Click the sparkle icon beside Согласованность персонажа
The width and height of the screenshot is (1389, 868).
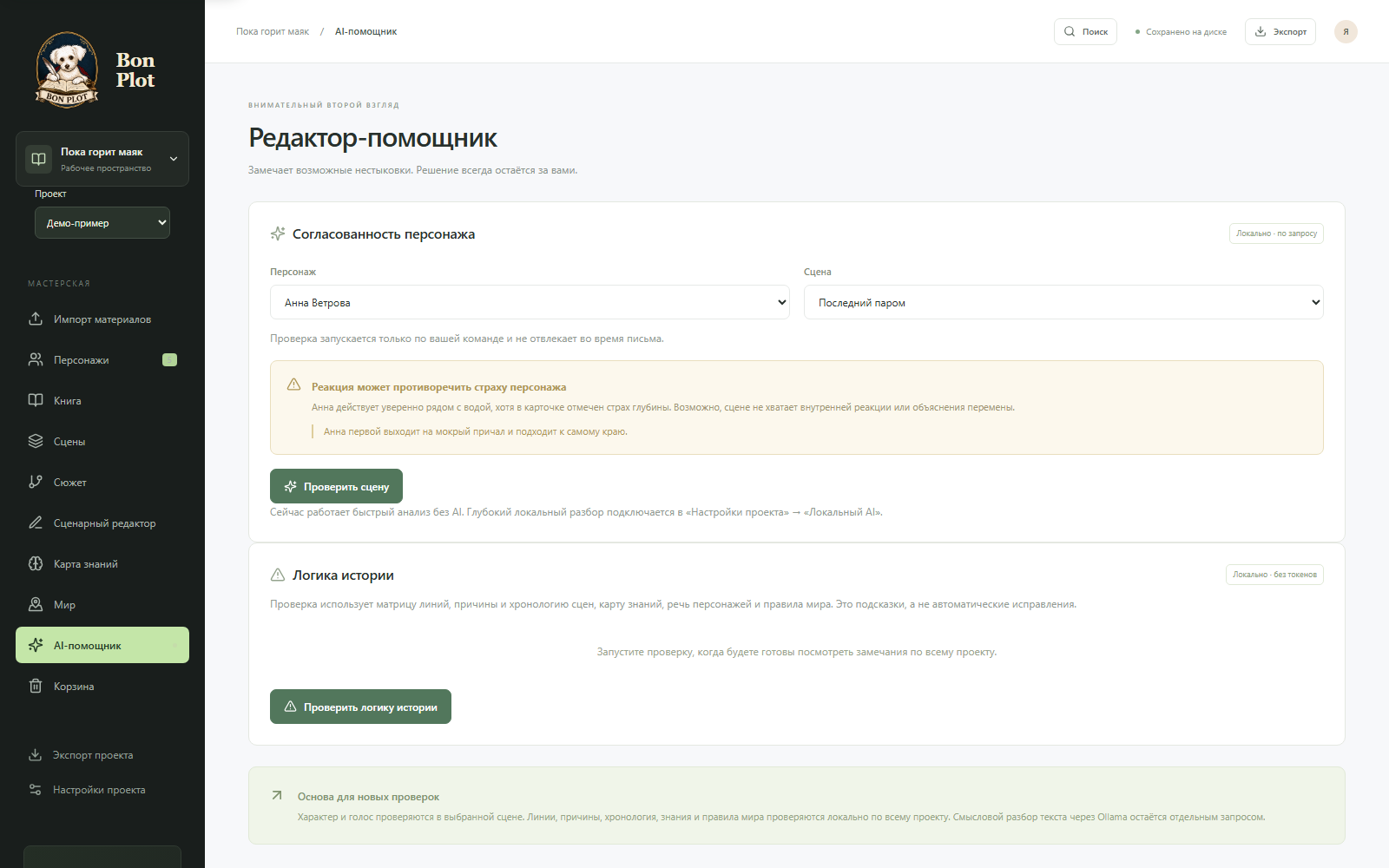[x=278, y=233]
